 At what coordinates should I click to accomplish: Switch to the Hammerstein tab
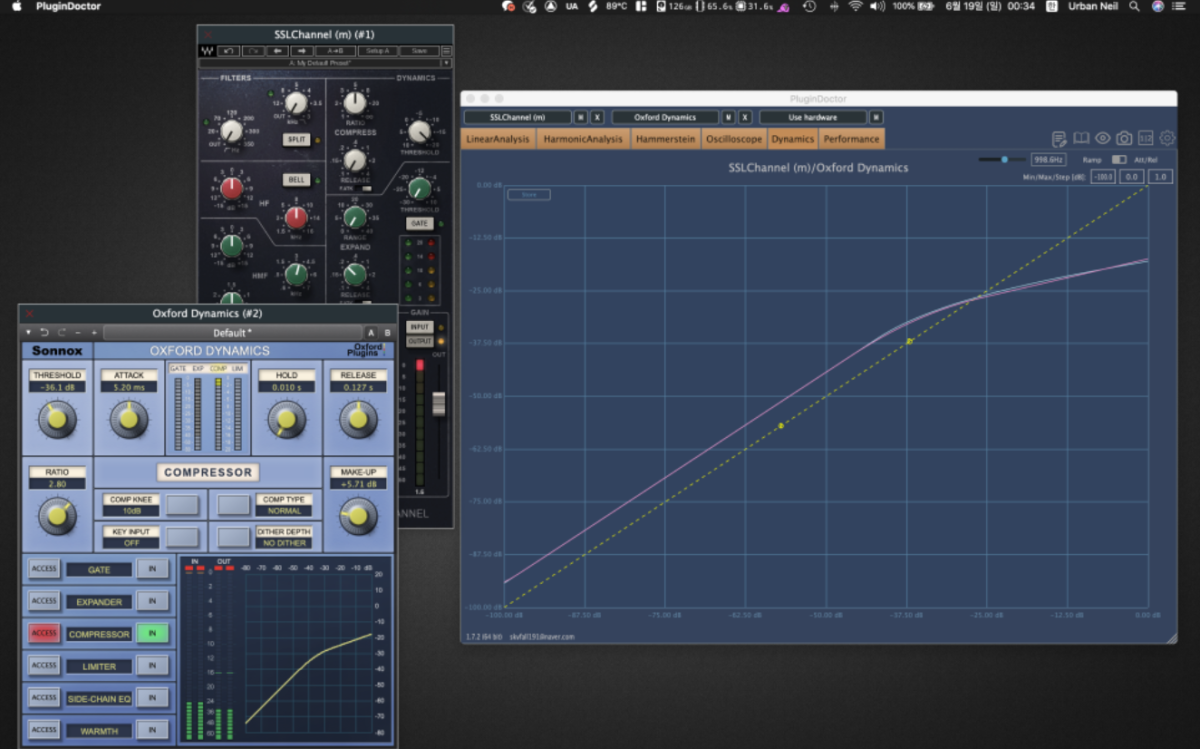click(x=665, y=139)
